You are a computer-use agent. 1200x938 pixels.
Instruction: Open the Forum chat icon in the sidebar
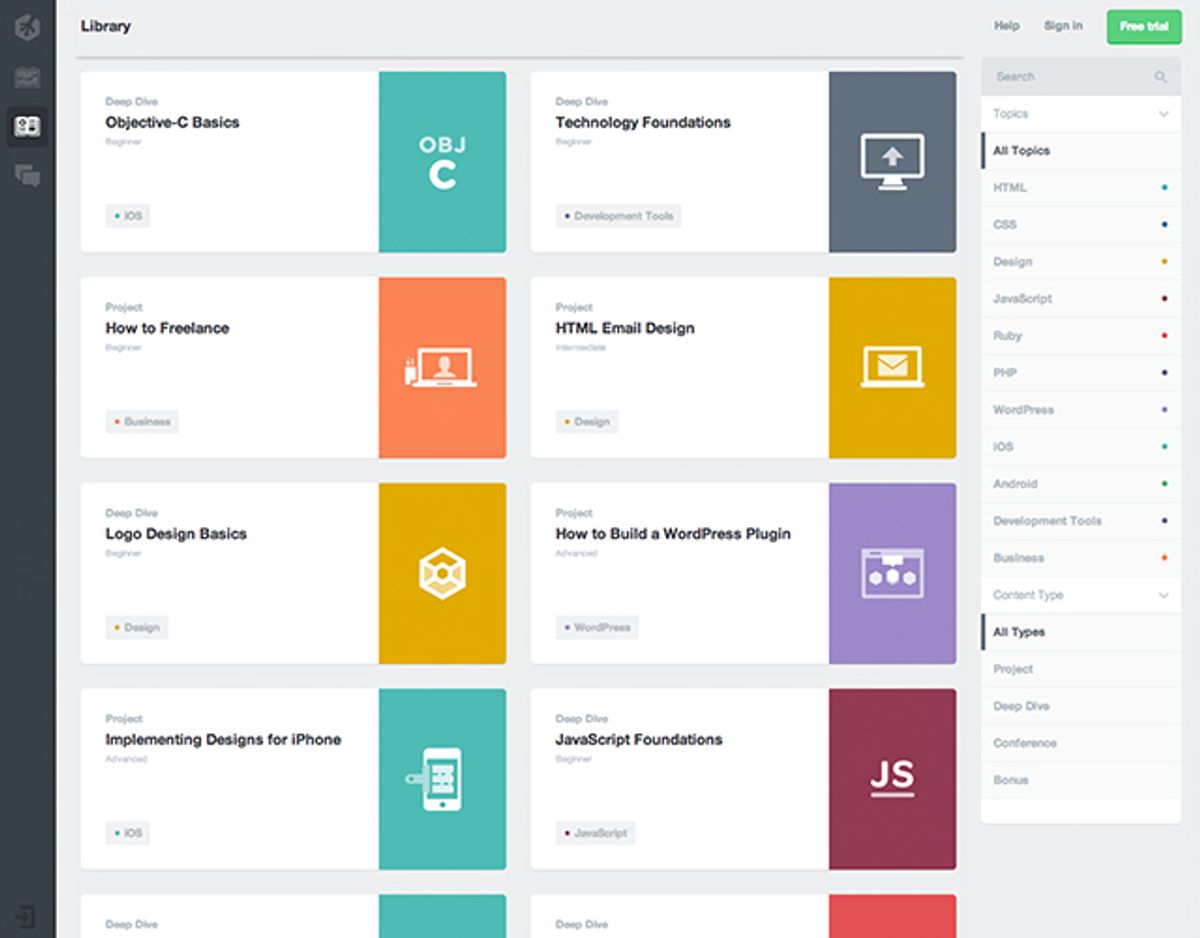27,175
